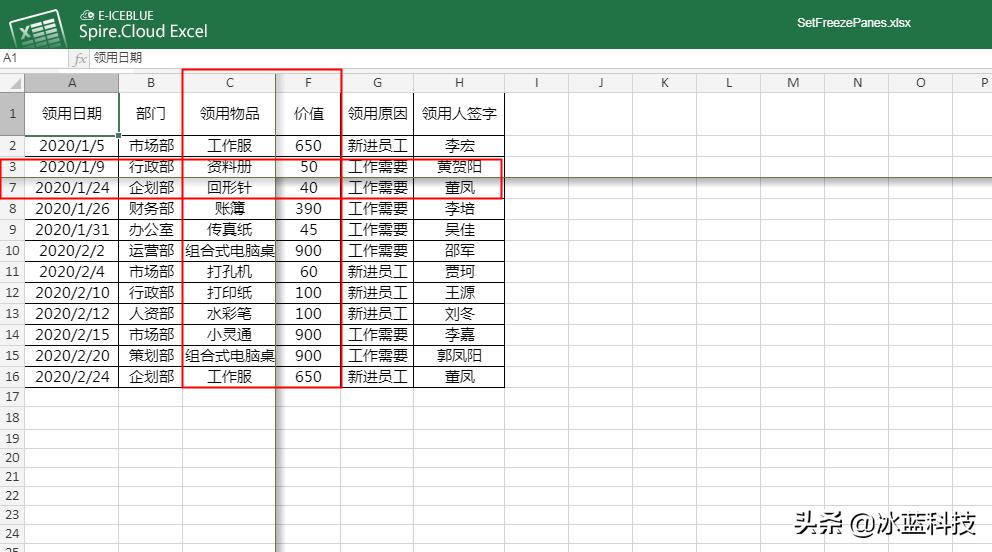Click the 财务部 department cell

pos(151,209)
